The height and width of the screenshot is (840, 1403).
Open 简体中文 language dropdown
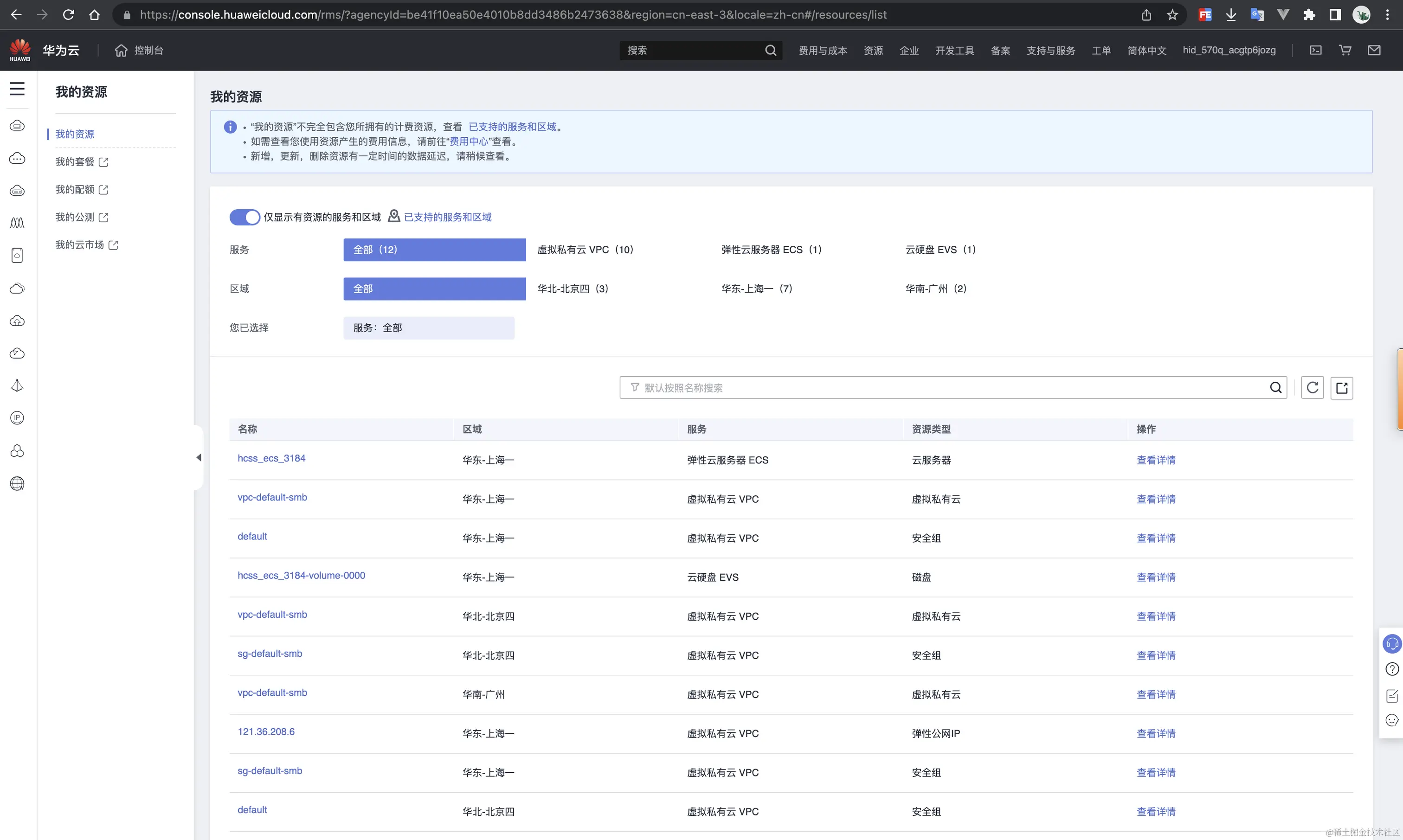click(1146, 51)
